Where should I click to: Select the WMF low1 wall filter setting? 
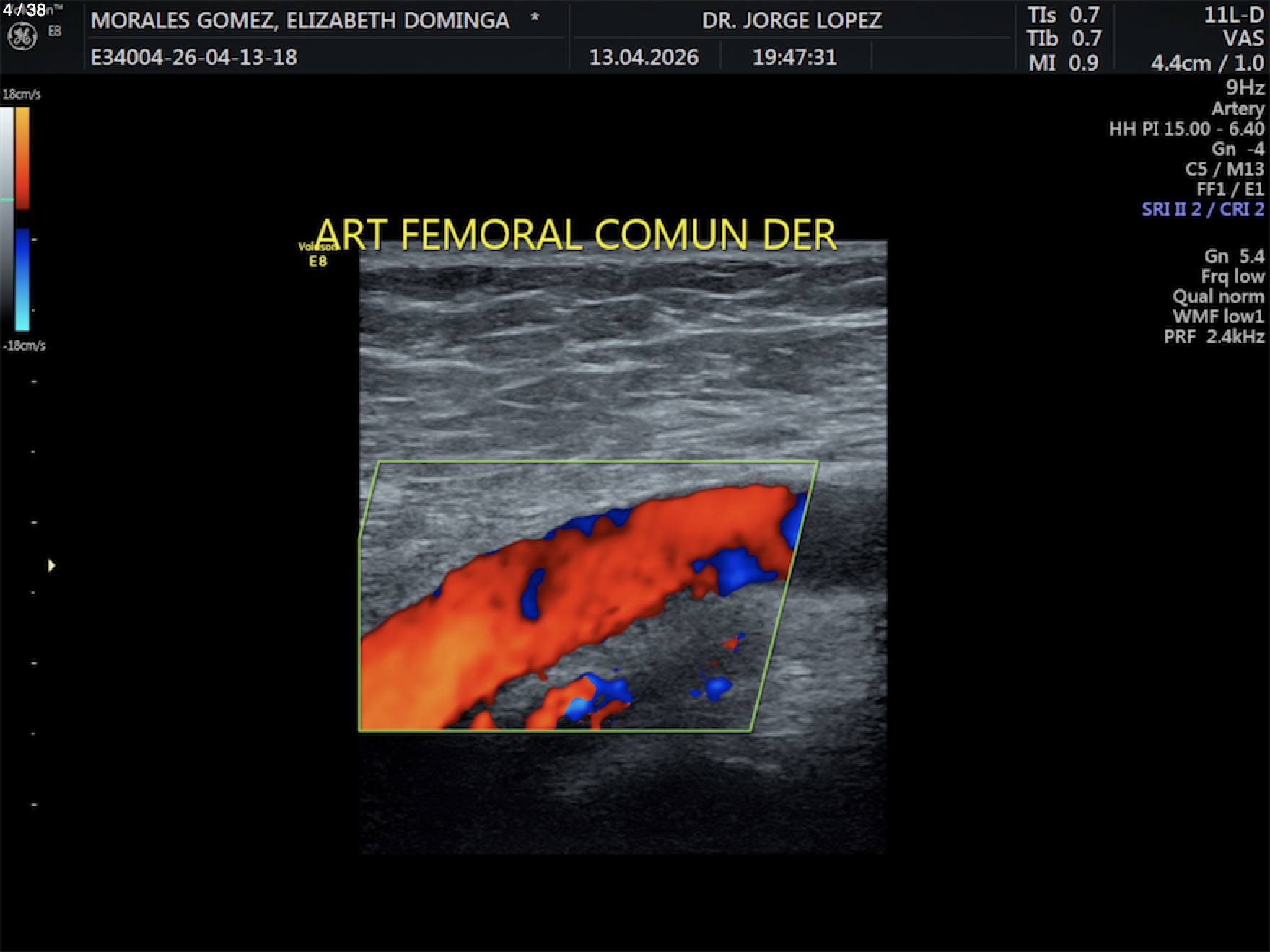coord(1217,317)
